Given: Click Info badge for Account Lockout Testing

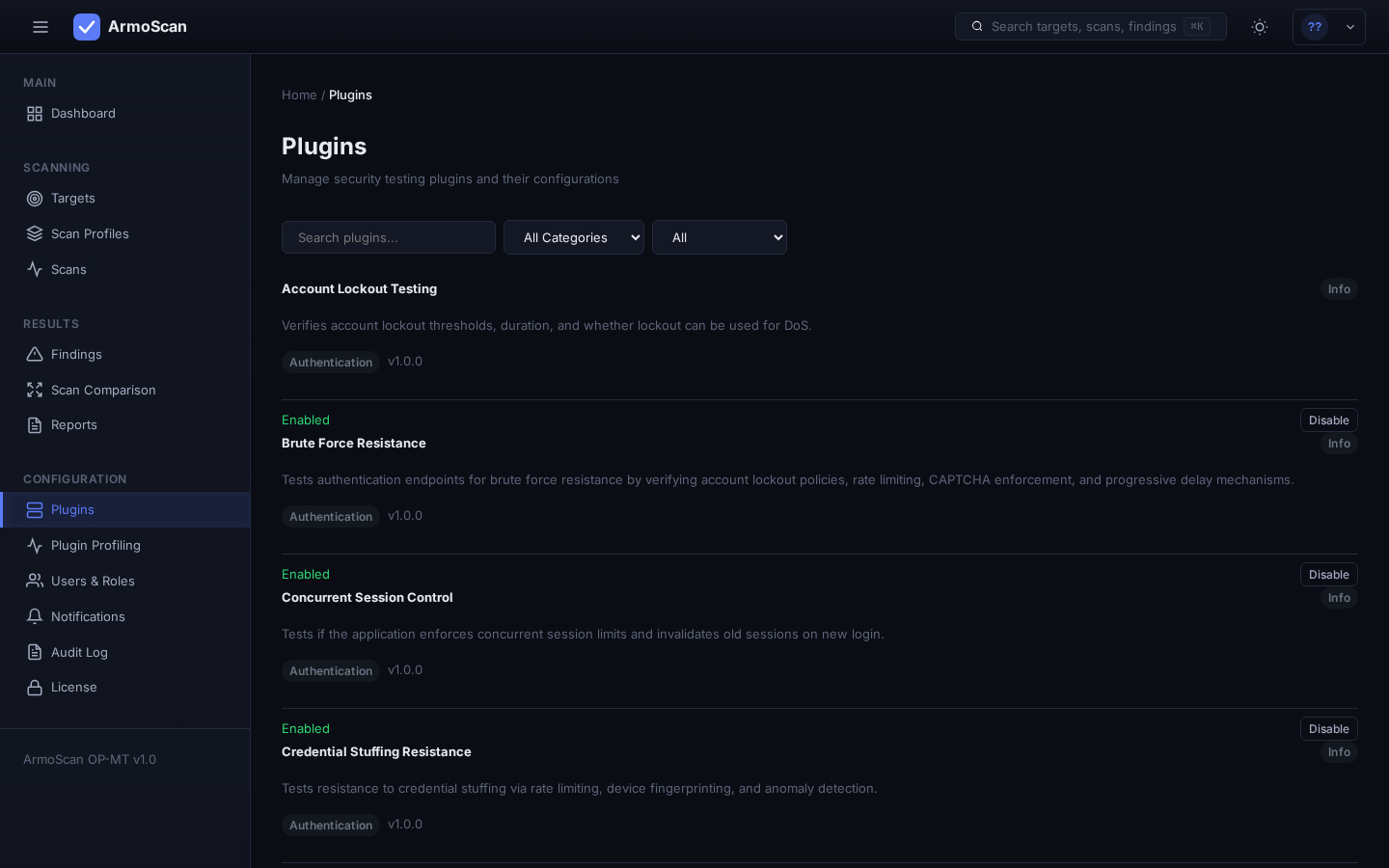Looking at the screenshot, I should click(1339, 289).
